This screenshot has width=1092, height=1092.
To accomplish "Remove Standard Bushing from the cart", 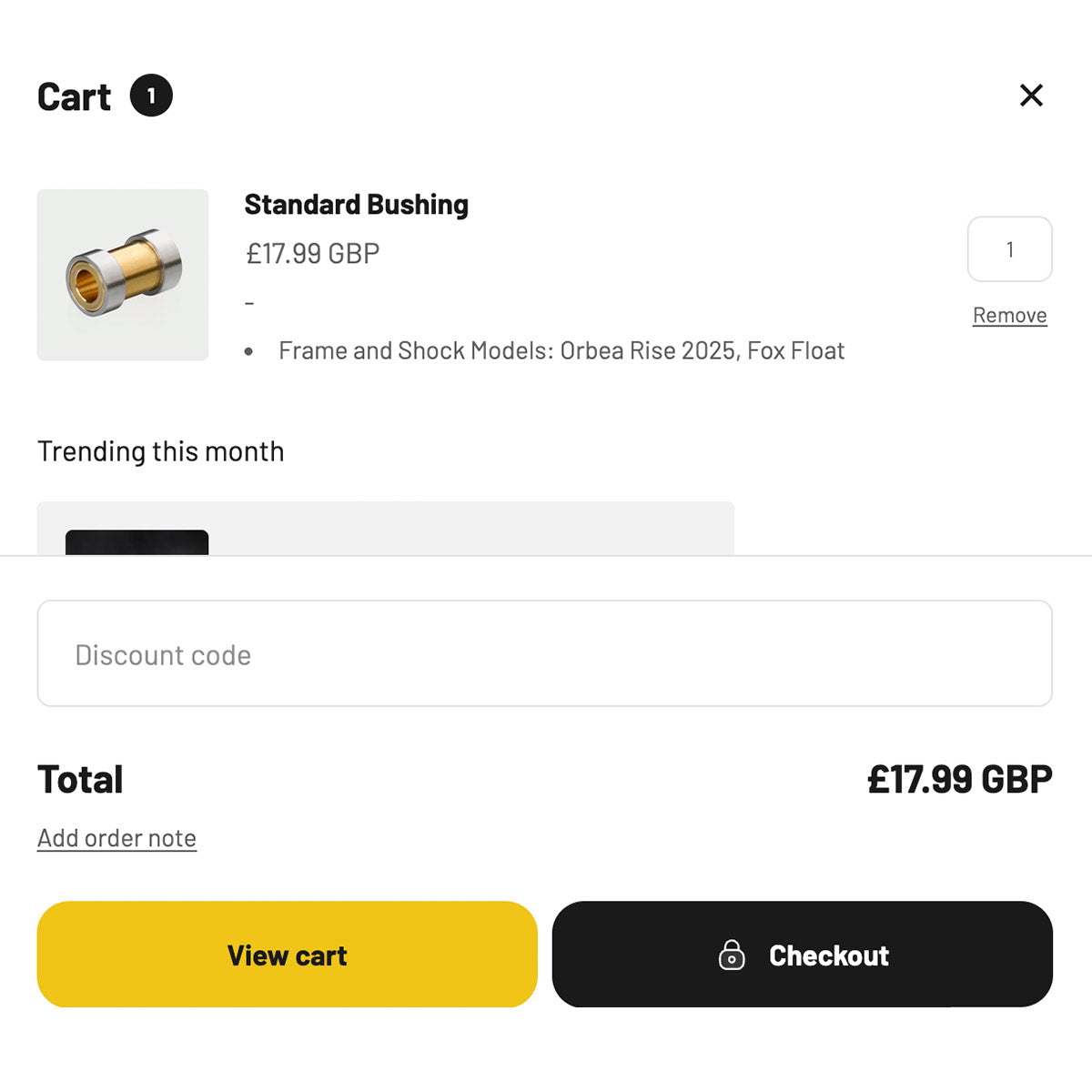I will pyautogui.click(x=1009, y=315).
